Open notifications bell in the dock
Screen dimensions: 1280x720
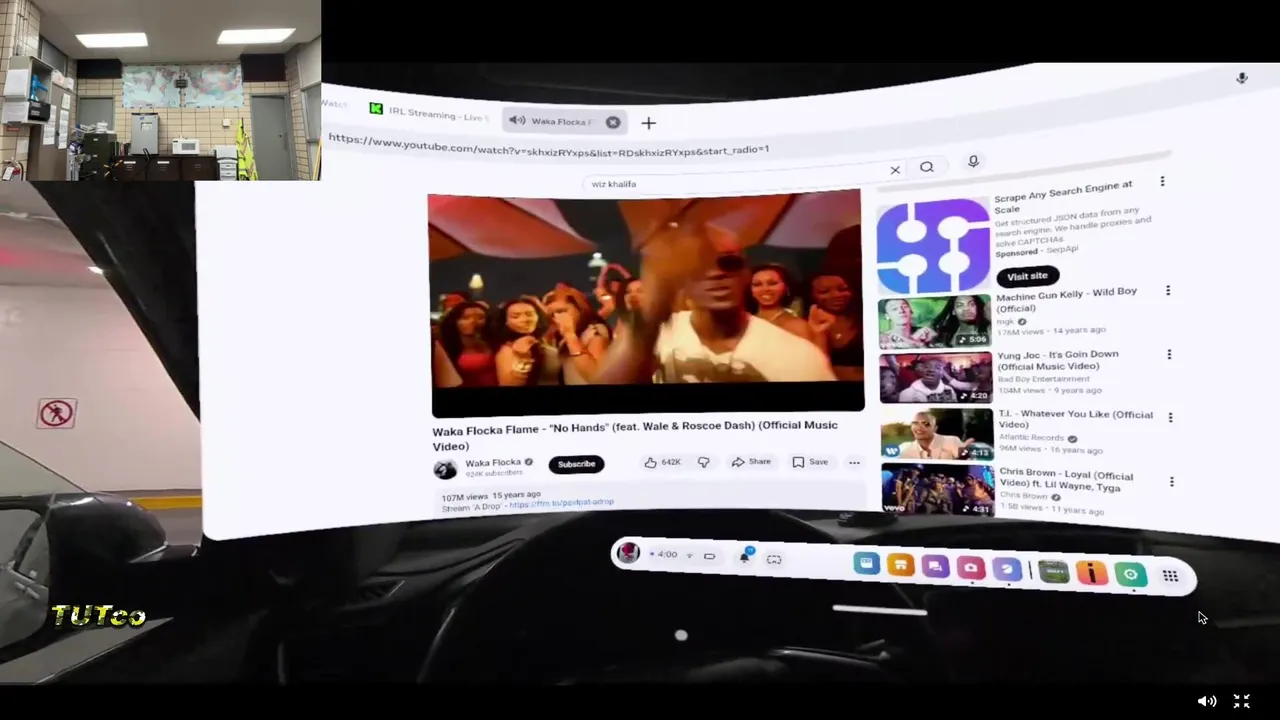tap(745, 556)
